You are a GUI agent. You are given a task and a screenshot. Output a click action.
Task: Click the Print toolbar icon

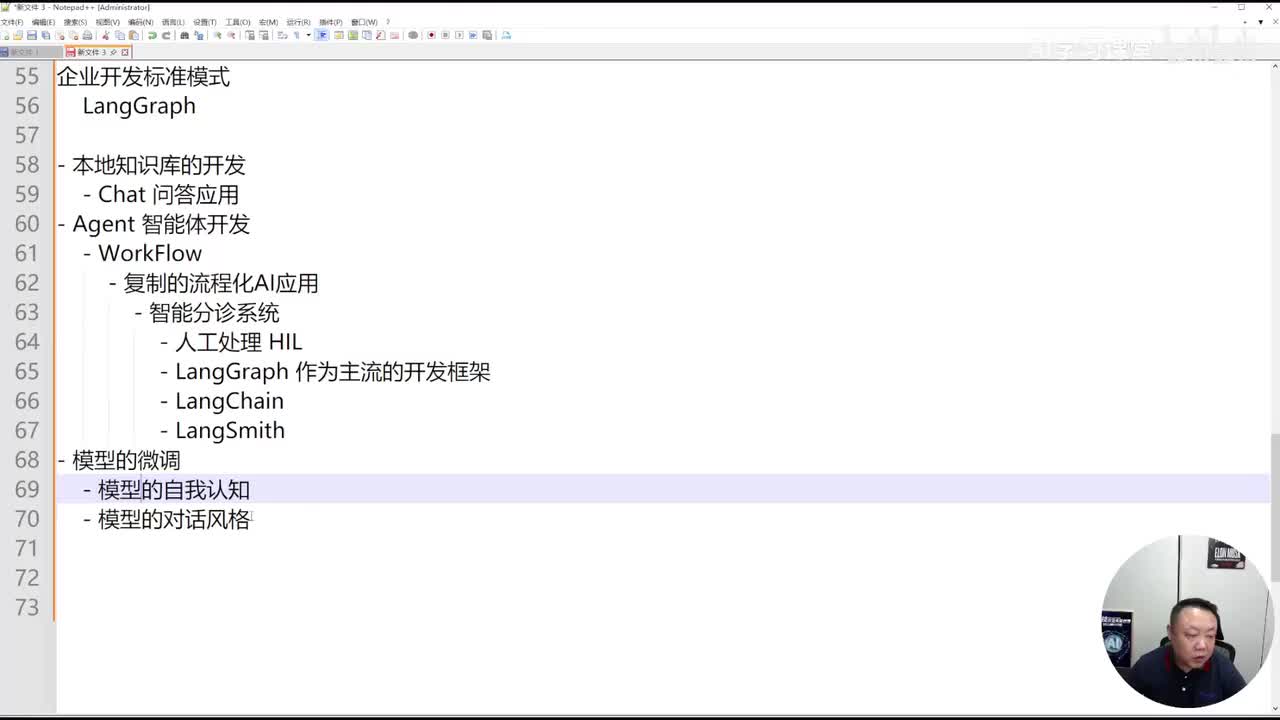87,35
